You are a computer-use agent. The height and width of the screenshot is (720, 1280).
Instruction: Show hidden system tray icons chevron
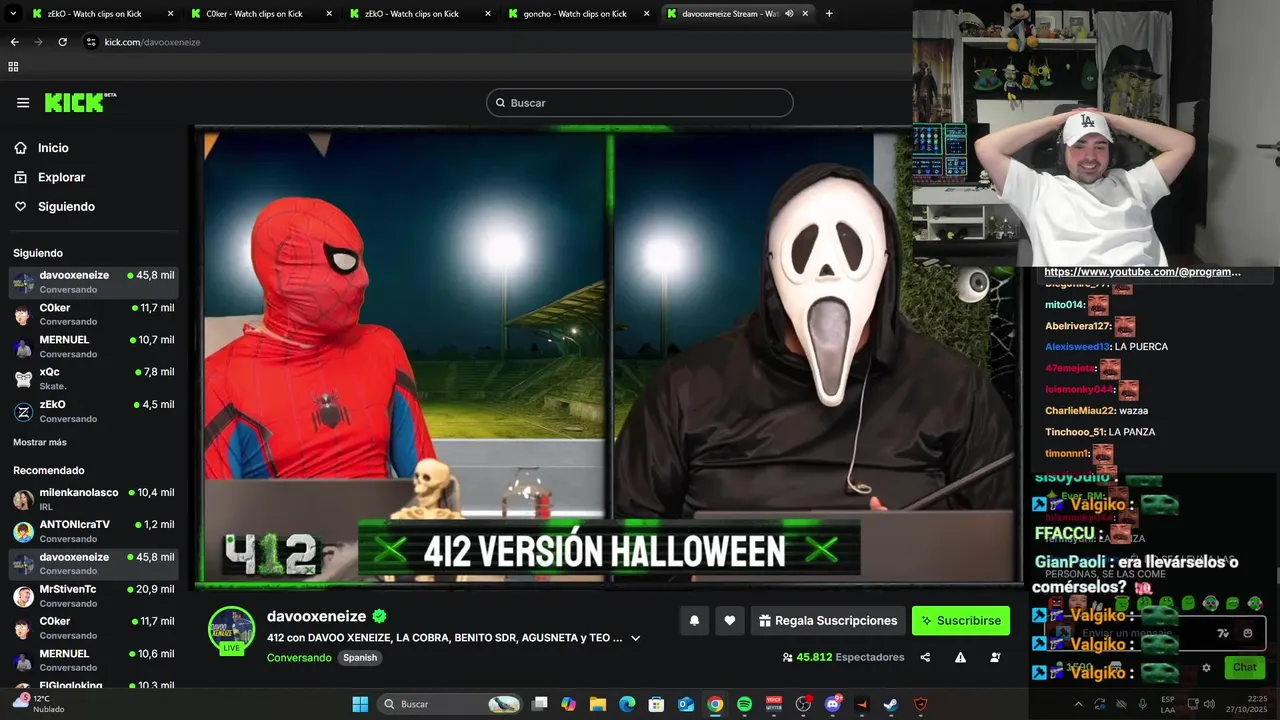[x=1078, y=704]
